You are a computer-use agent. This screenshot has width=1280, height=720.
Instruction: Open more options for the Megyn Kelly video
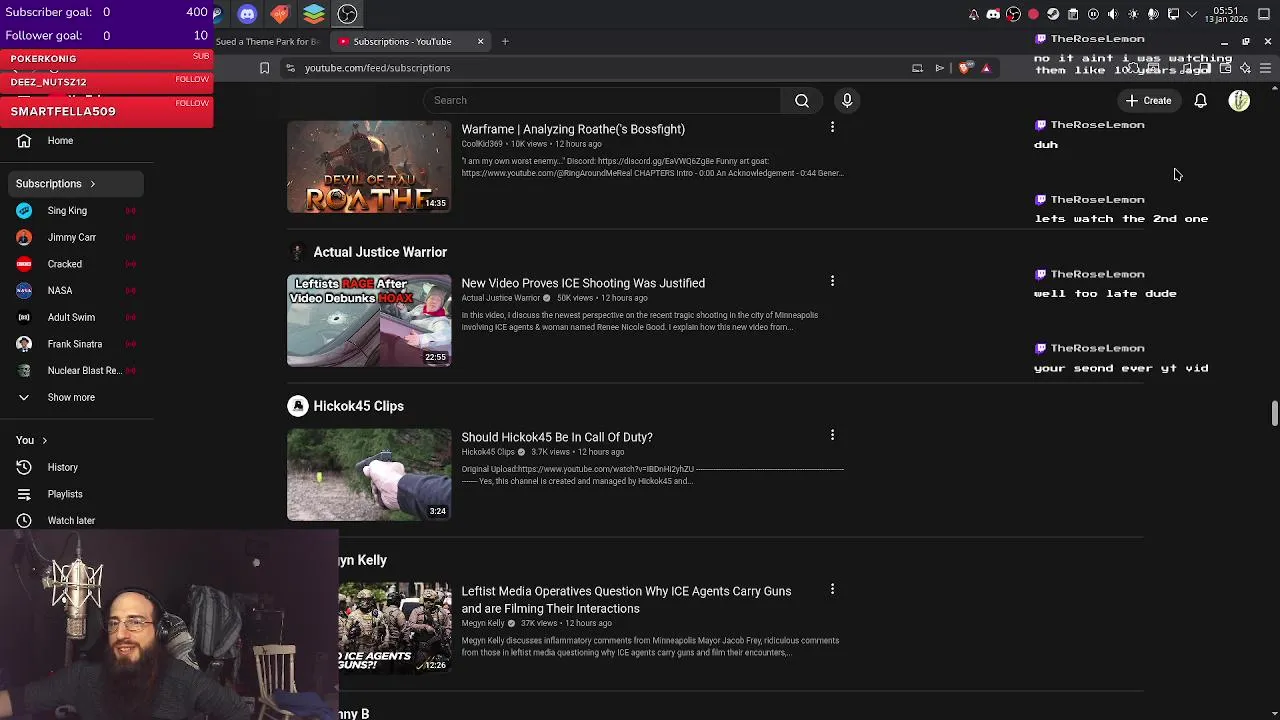tap(832, 589)
